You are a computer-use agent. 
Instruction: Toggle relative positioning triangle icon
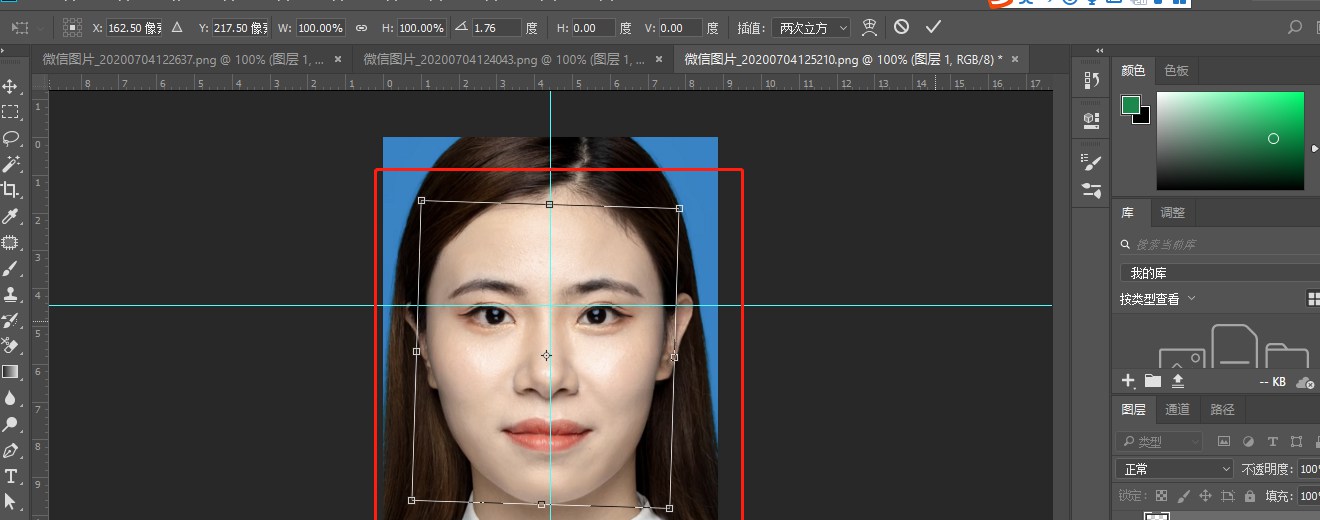point(177,27)
